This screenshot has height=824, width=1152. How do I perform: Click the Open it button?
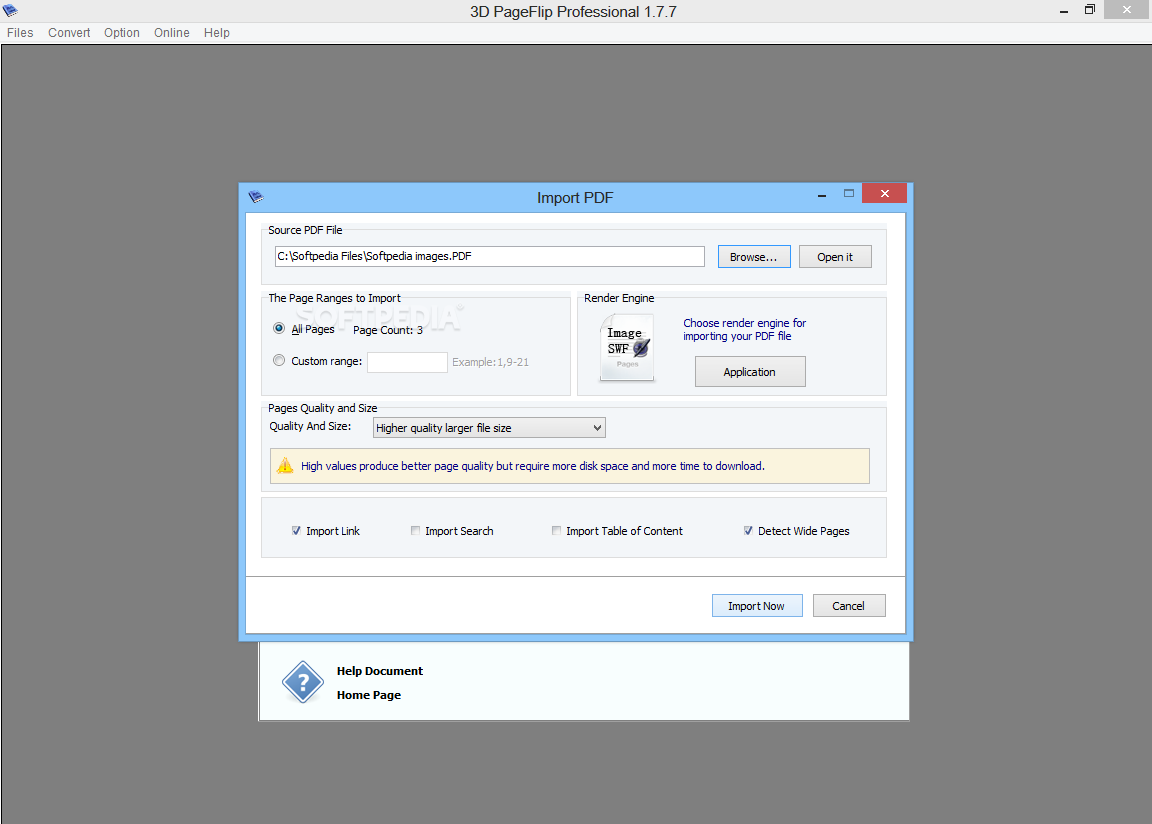point(835,257)
